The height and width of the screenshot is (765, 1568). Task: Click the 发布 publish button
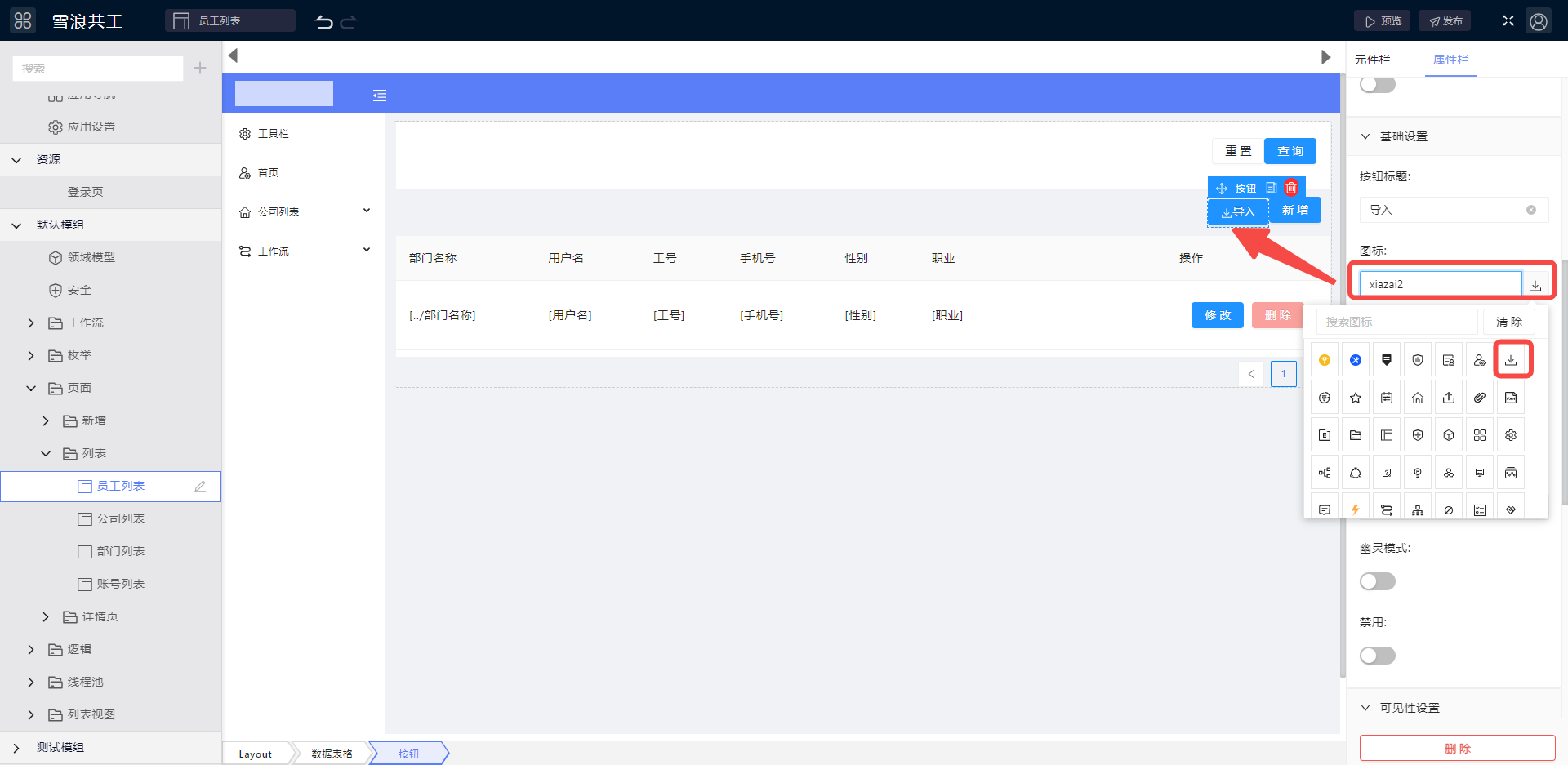(x=1445, y=21)
